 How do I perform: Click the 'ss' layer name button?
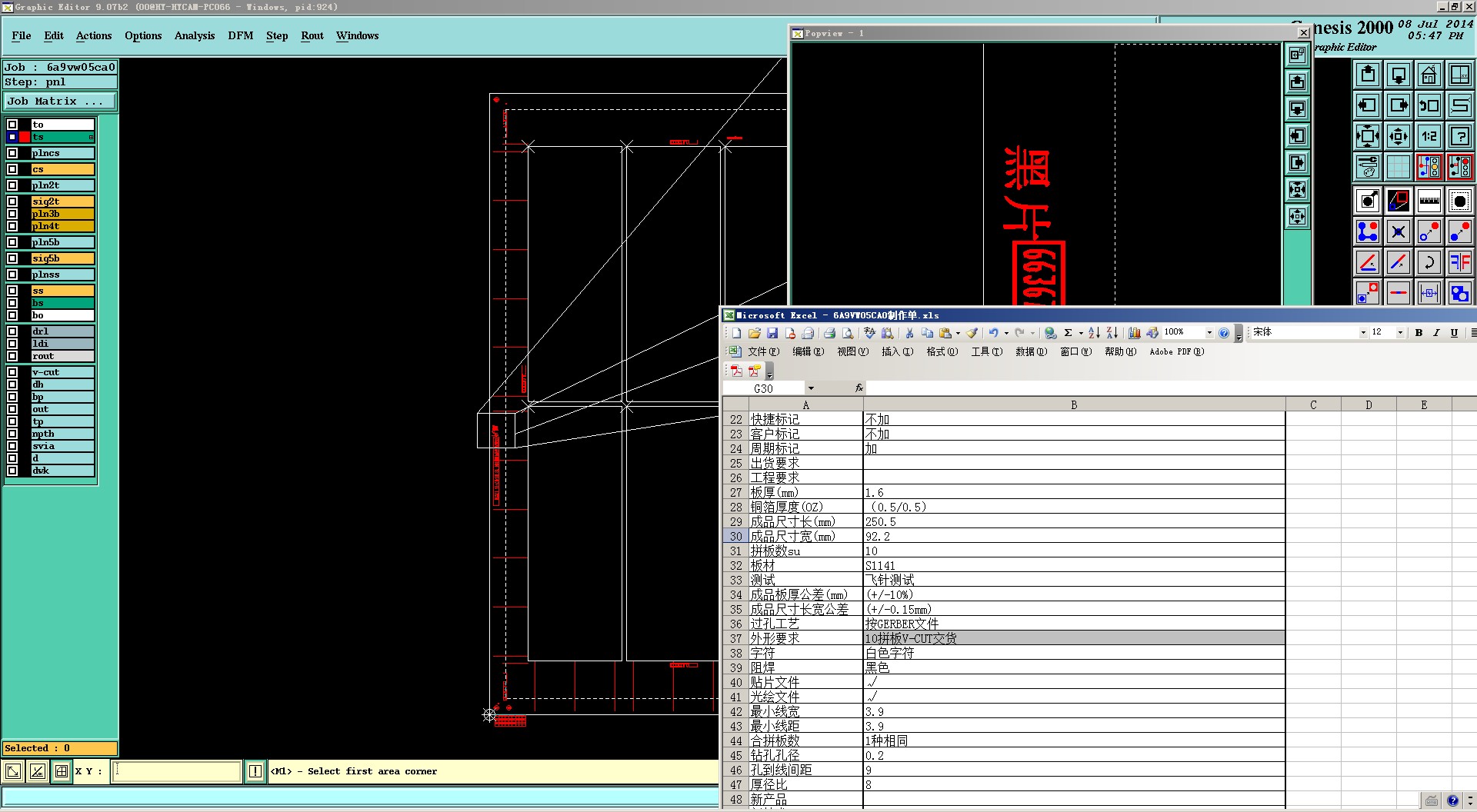point(62,291)
